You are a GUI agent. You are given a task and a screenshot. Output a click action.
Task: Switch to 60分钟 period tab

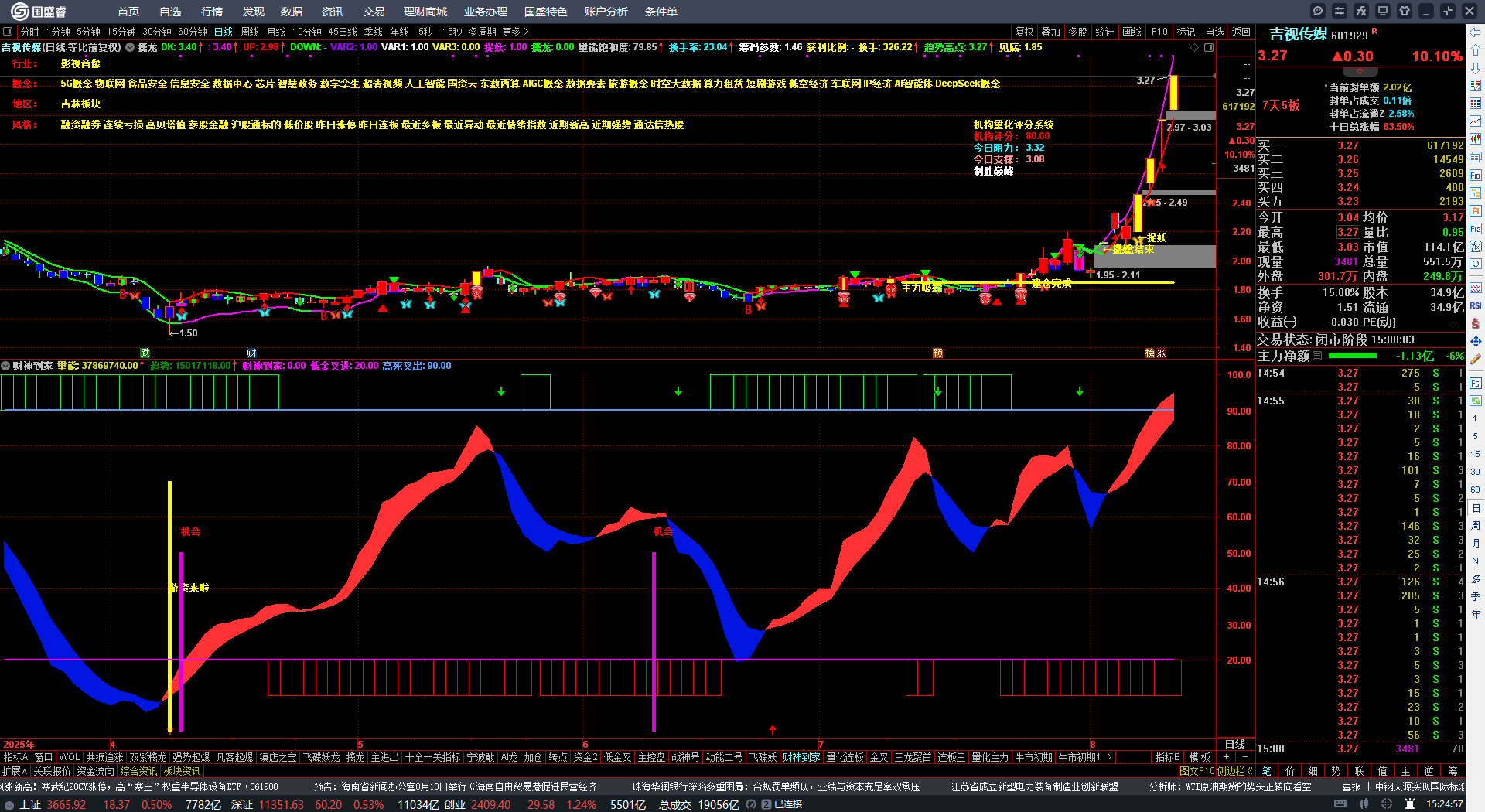coord(192,32)
